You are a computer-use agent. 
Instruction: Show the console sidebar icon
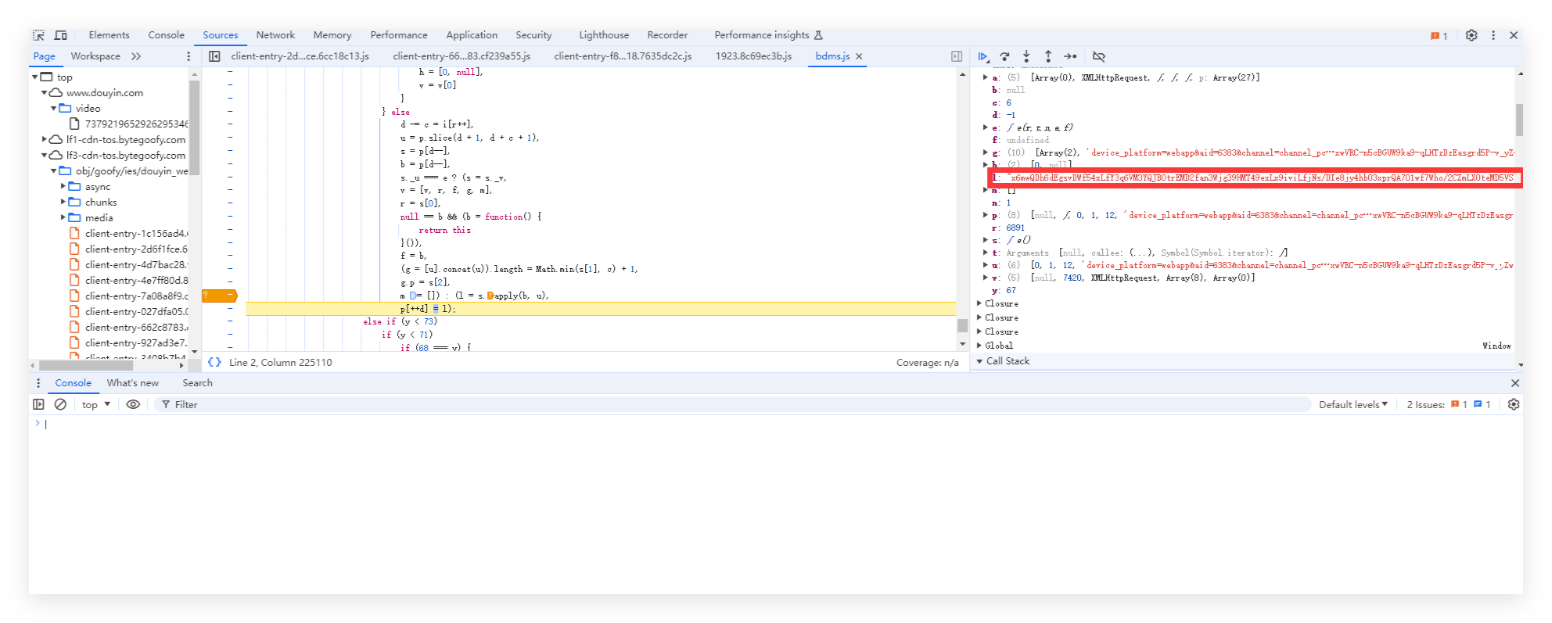[39, 404]
